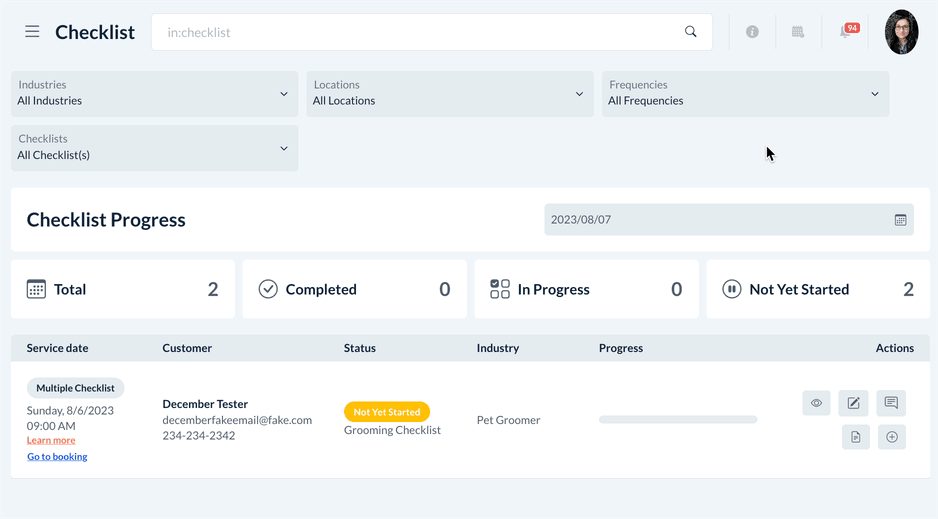
Task: Open the info icon in header
Action: click(752, 32)
